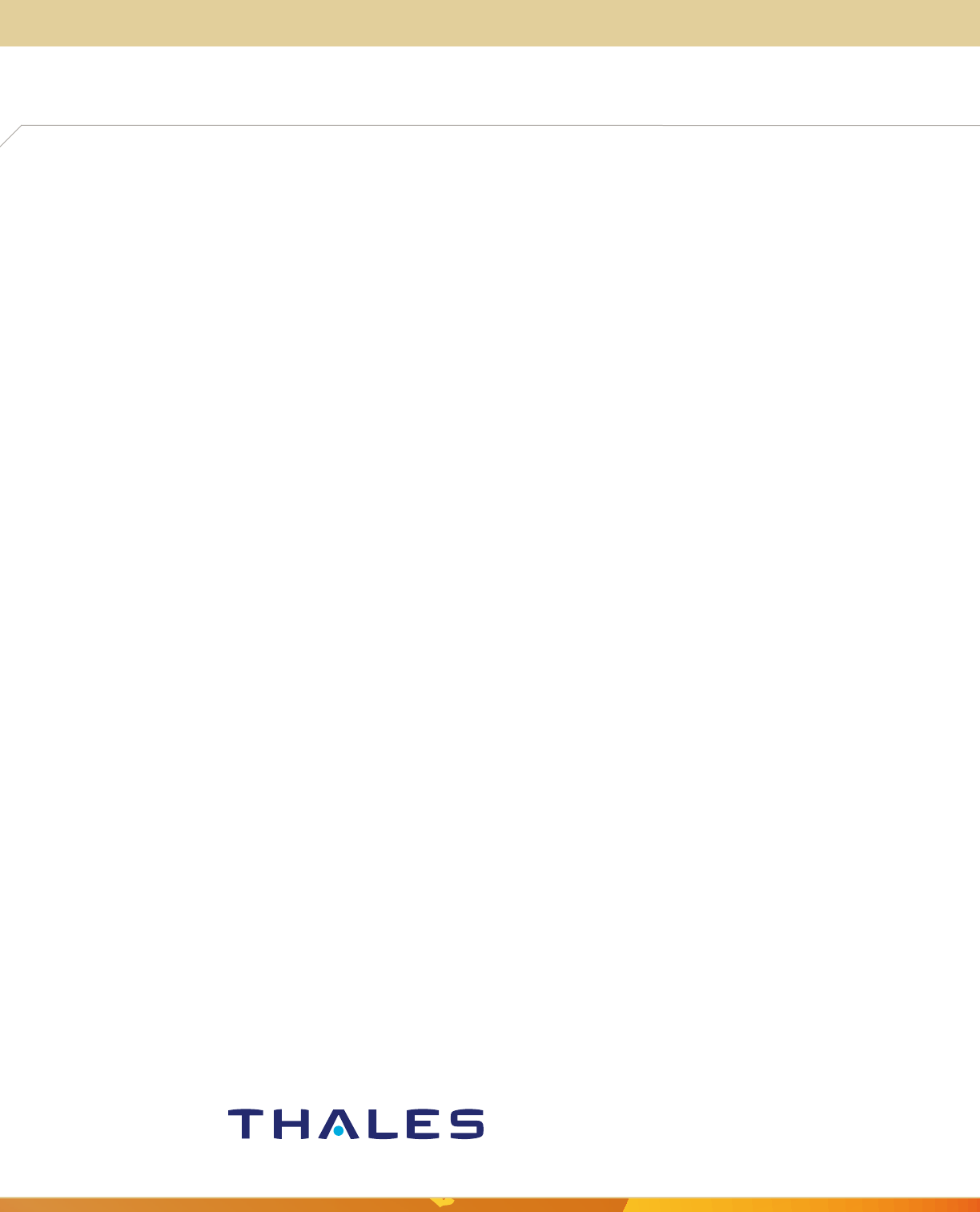
Task: Click the dark orange section of footer bar
Action: pos(528,1205)
